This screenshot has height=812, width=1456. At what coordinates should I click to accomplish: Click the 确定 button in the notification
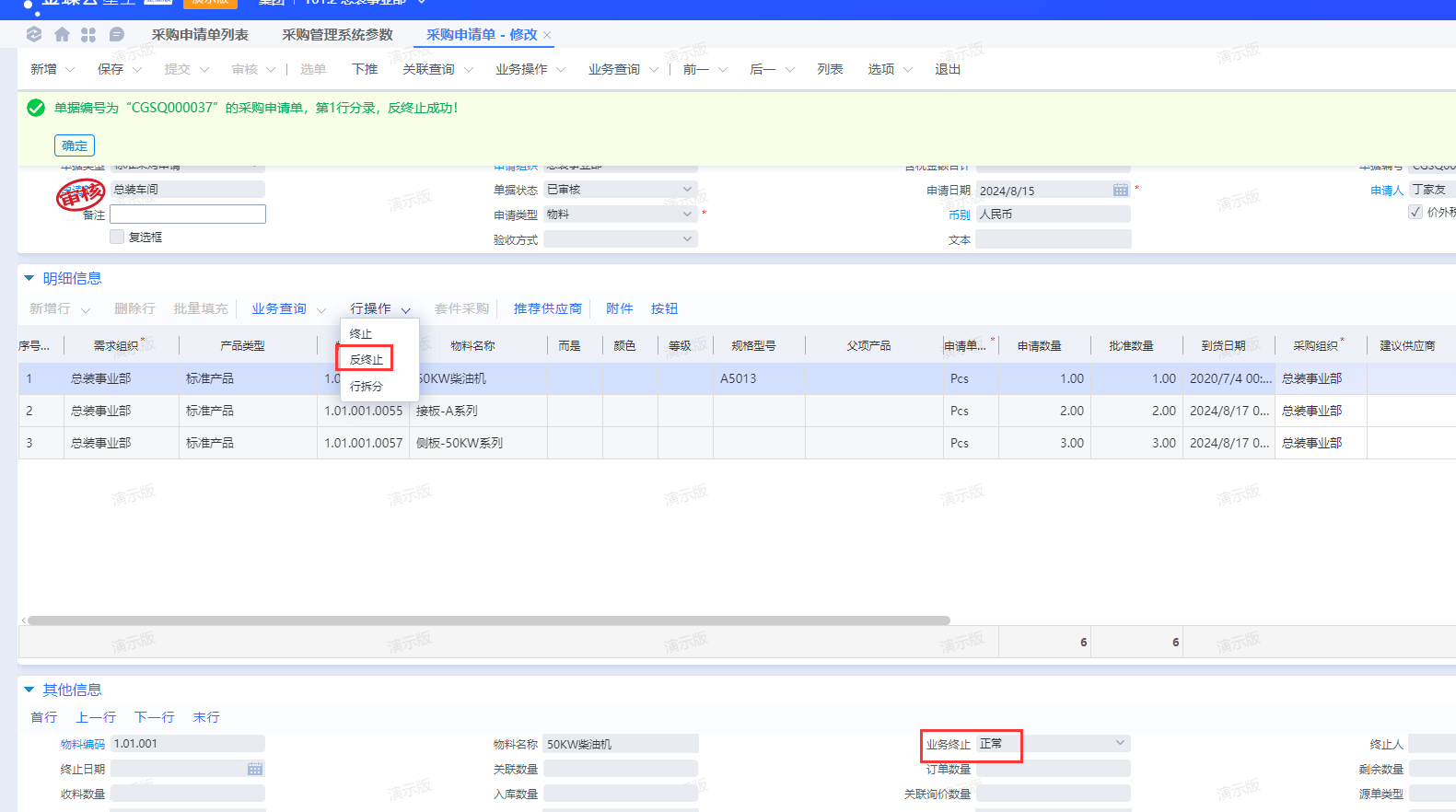pyautogui.click(x=75, y=145)
